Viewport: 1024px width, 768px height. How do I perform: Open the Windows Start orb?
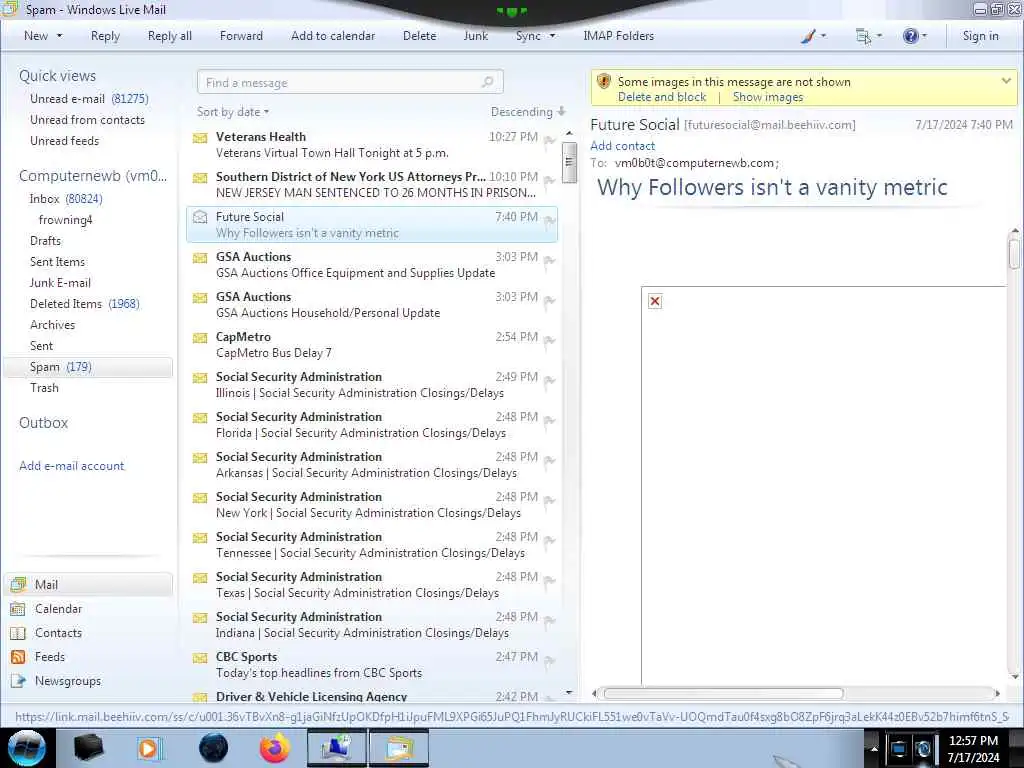tap(27, 748)
